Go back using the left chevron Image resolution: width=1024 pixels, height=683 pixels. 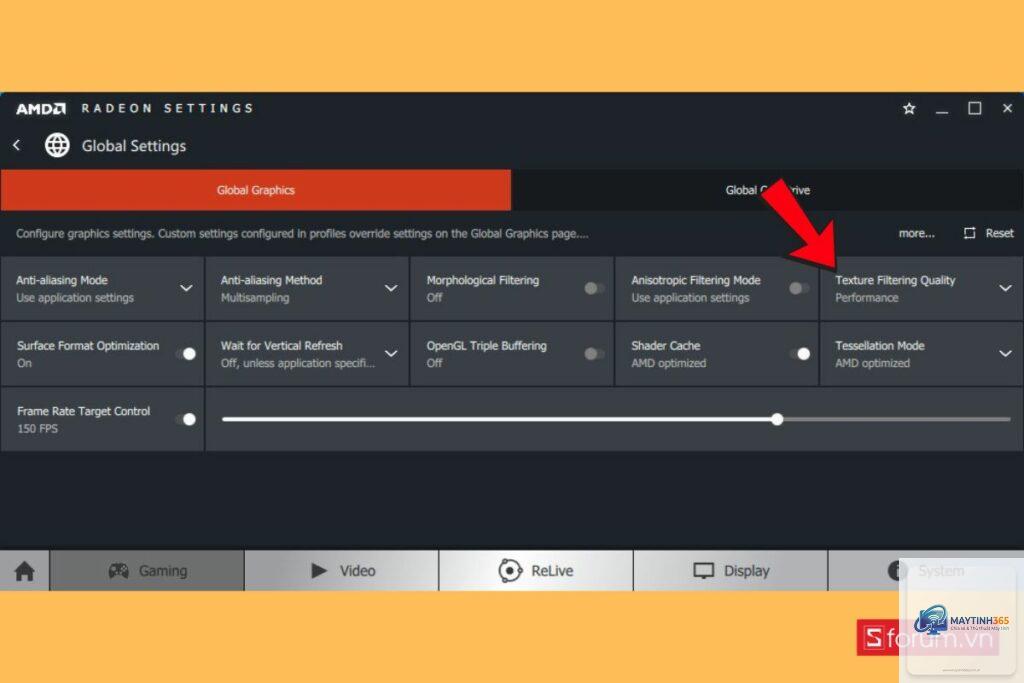coord(17,145)
